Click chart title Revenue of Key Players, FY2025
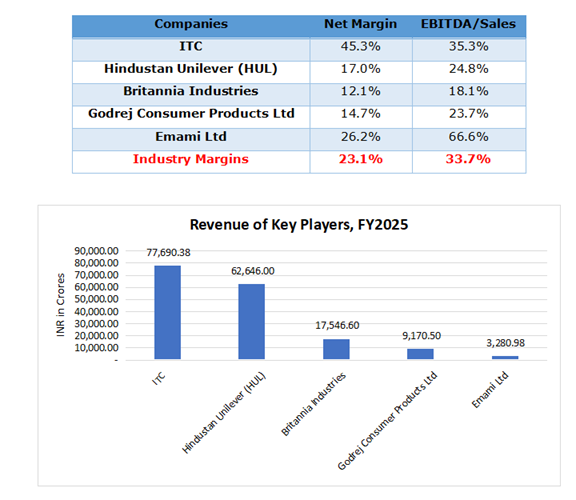 299,225
